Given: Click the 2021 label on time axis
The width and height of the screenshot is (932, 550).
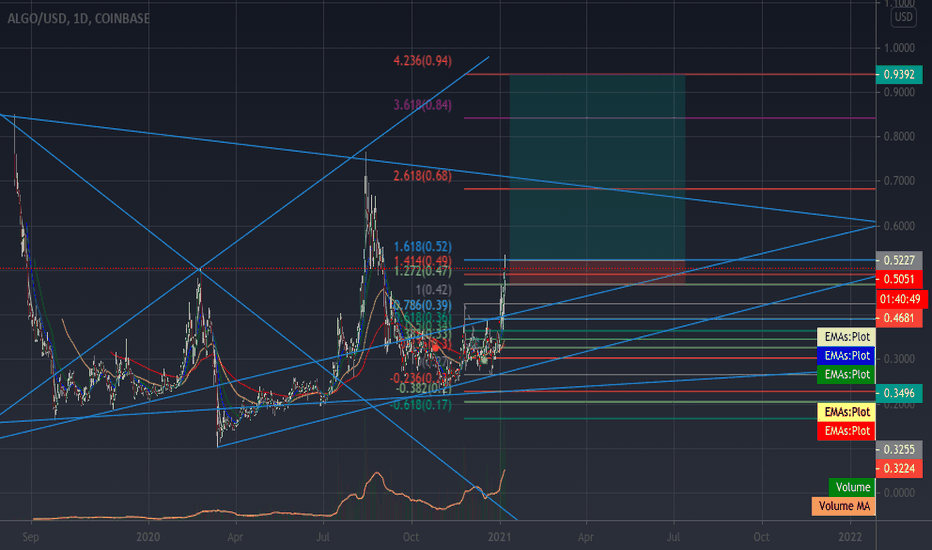Looking at the screenshot, I should click(499, 537).
